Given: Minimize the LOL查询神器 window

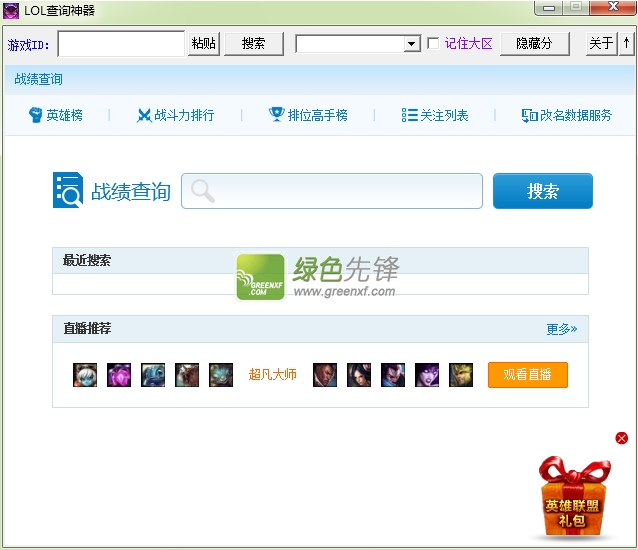Looking at the screenshot, I should (x=549, y=8).
